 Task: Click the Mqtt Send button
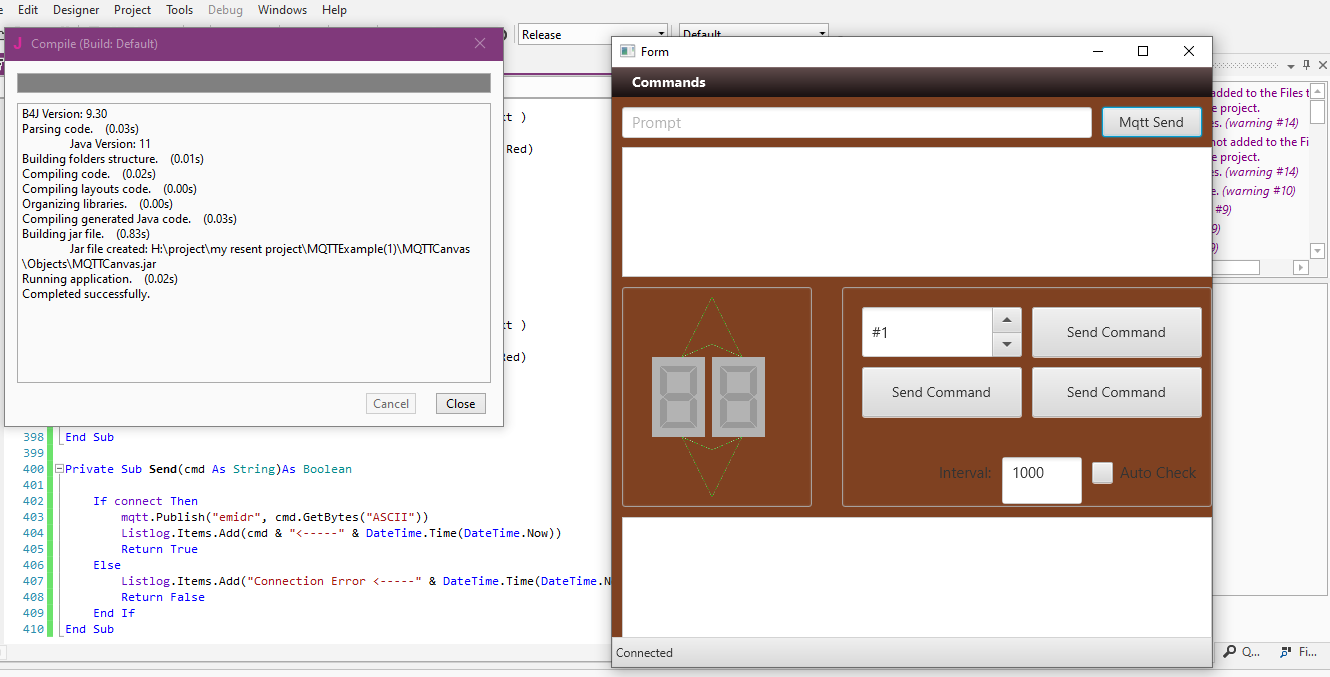(1151, 122)
